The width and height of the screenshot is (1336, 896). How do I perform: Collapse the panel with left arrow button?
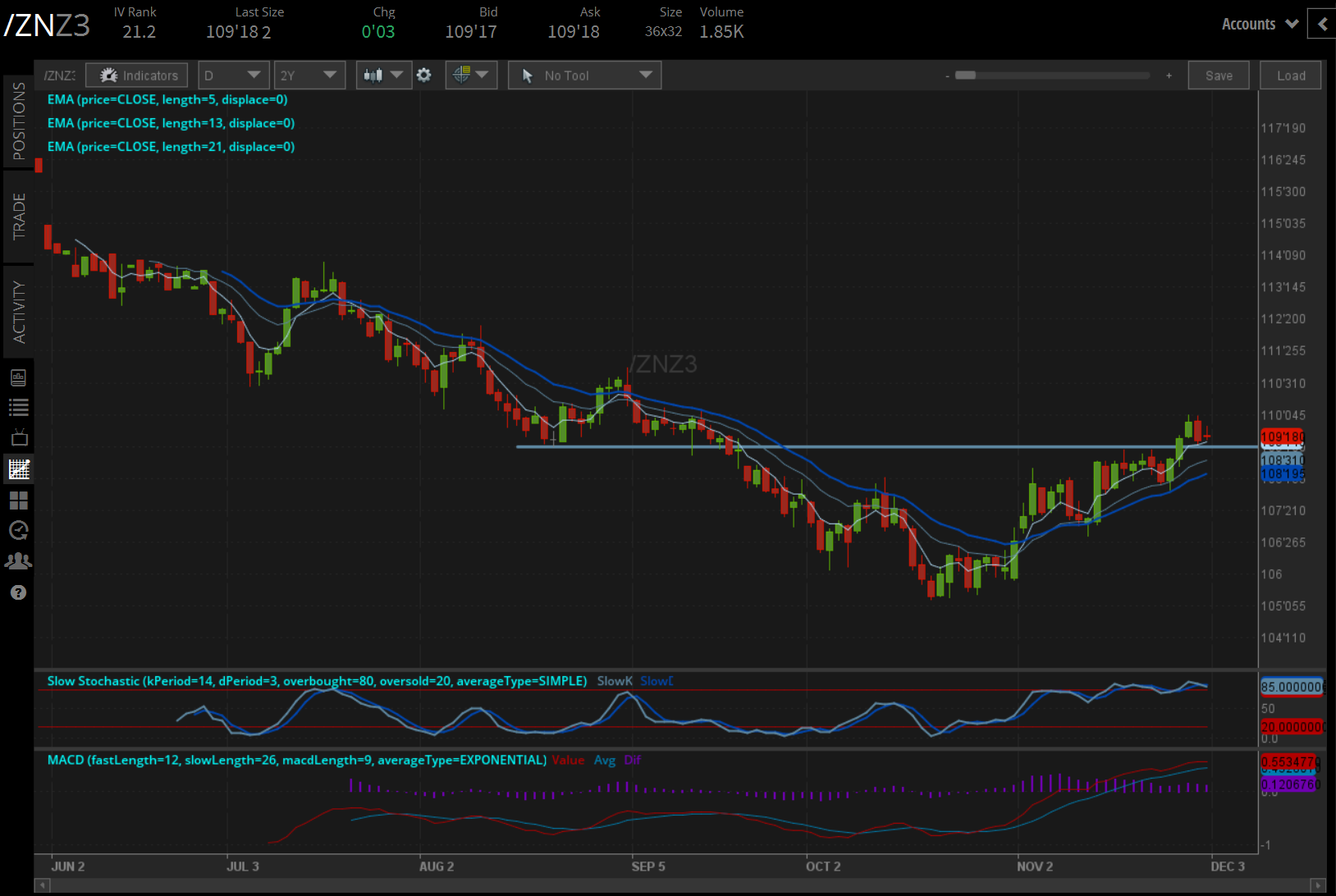tap(1322, 24)
